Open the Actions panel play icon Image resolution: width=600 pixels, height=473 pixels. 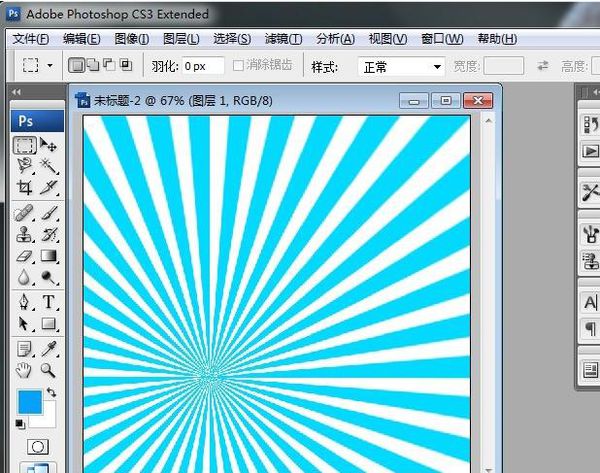tap(590, 152)
